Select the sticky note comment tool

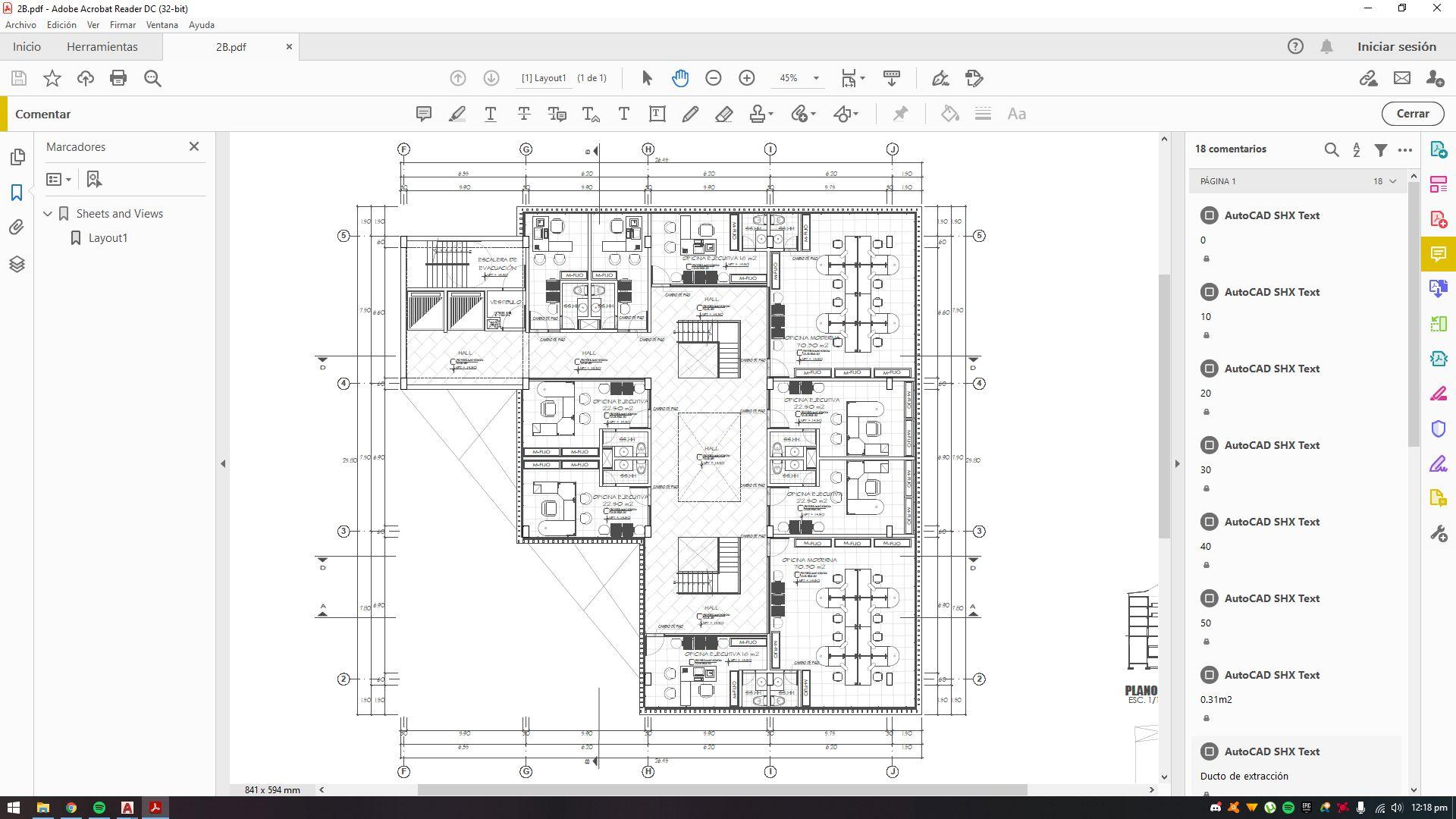424,114
